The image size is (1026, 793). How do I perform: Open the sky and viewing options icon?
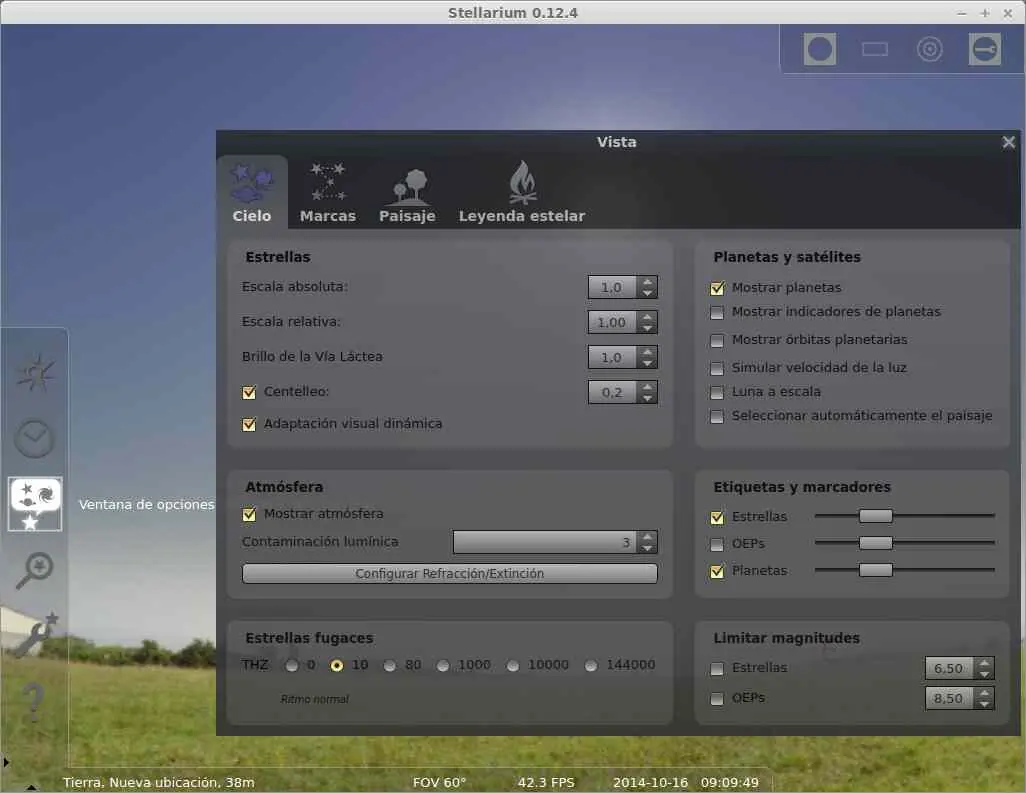[x=35, y=504]
